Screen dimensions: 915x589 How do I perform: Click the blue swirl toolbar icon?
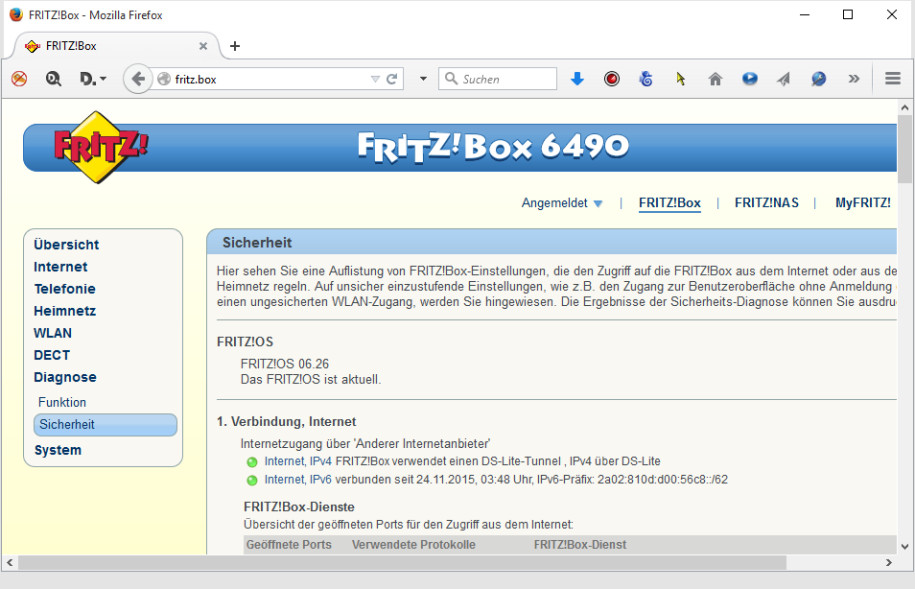(646, 78)
